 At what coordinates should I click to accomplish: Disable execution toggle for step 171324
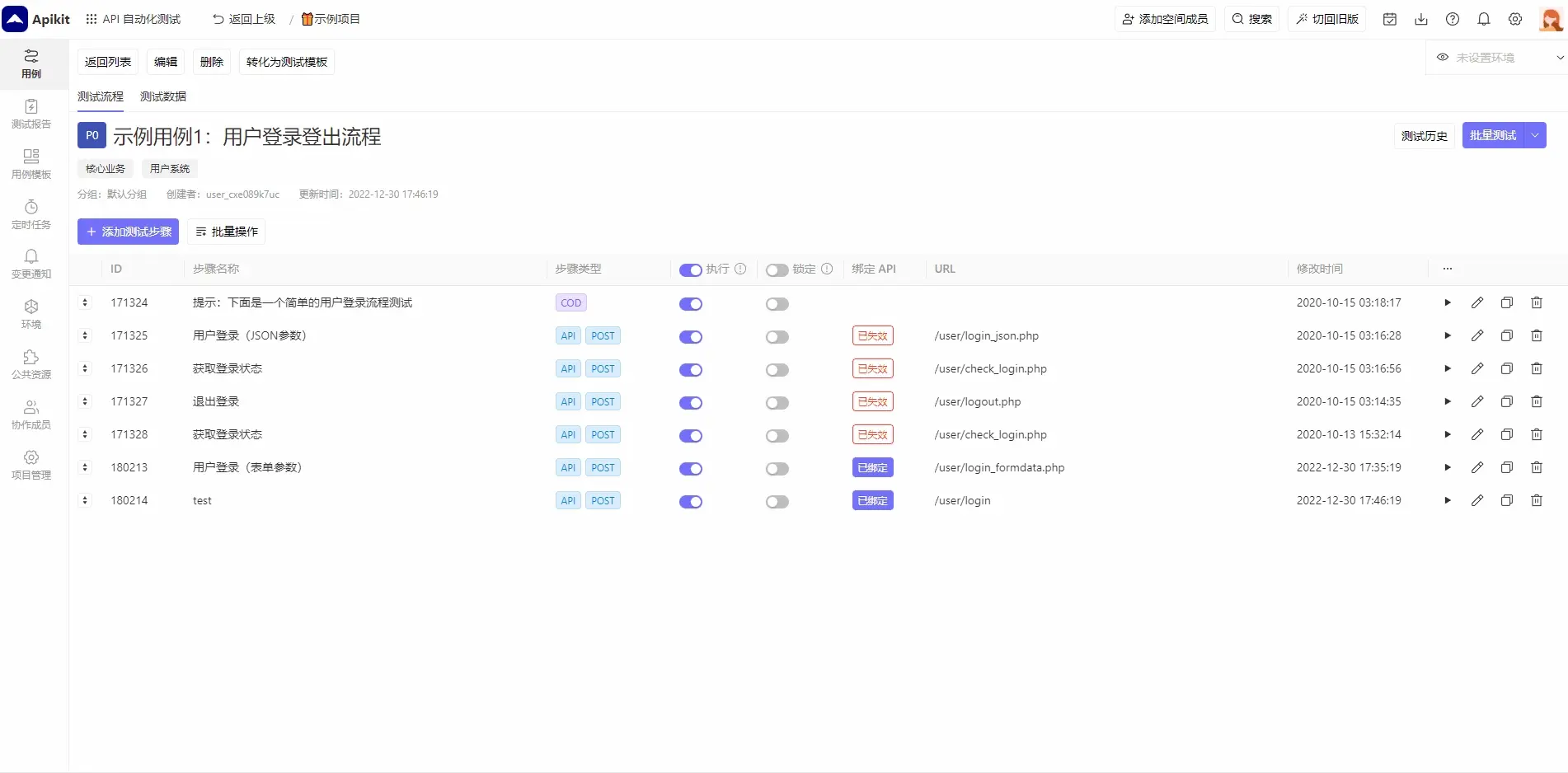(690, 304)
